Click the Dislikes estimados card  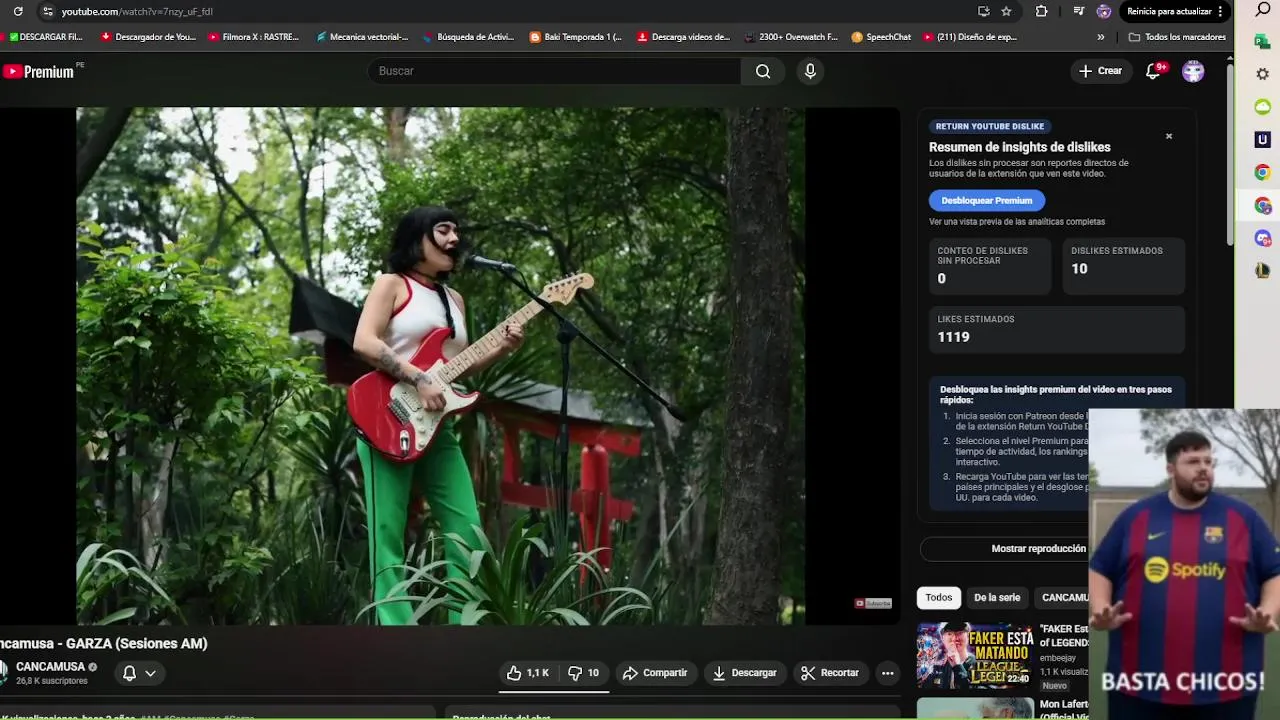(1123, 266)
